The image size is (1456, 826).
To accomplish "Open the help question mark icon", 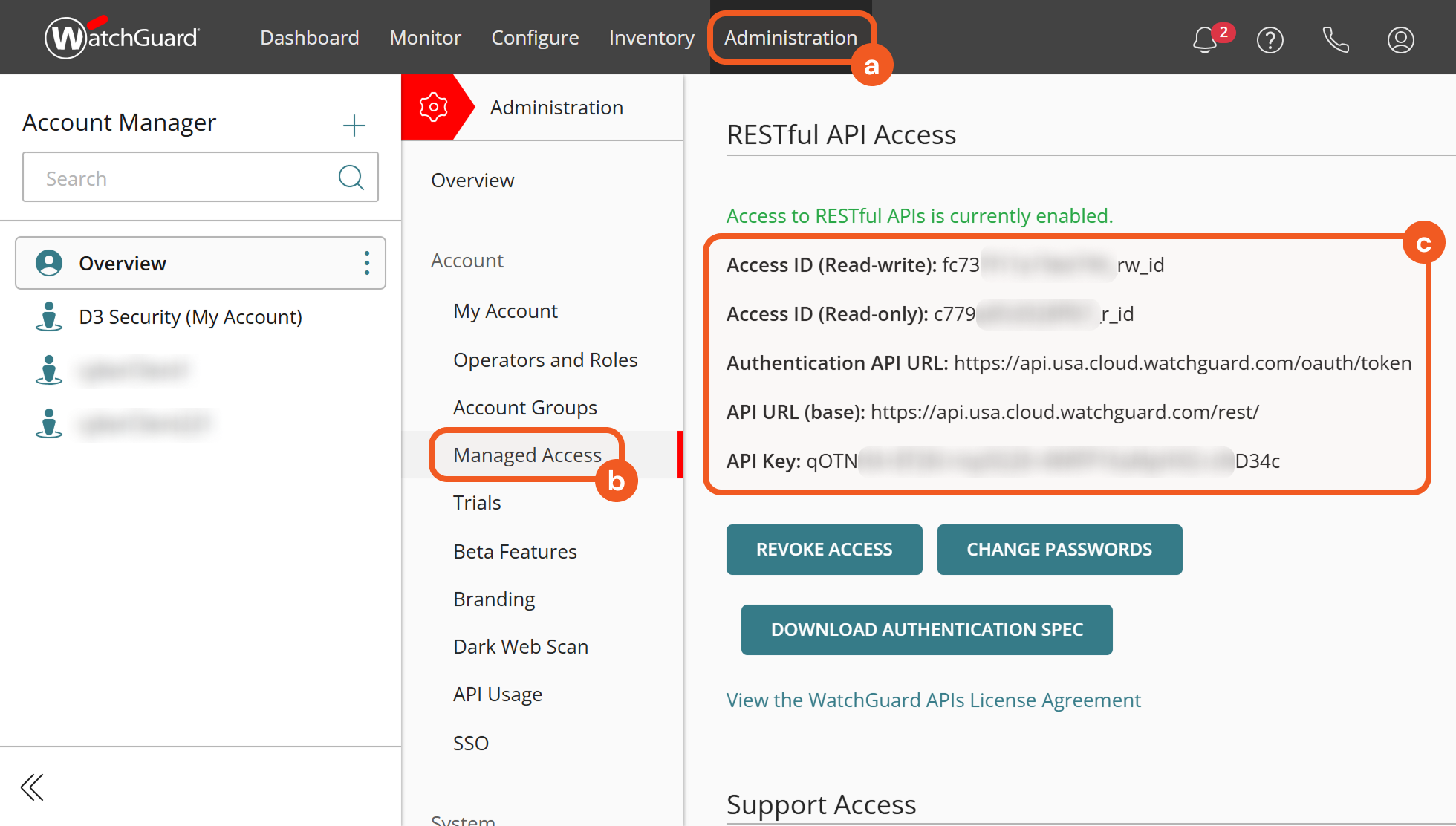I will pyautogui.click(x=1270, y=40).
